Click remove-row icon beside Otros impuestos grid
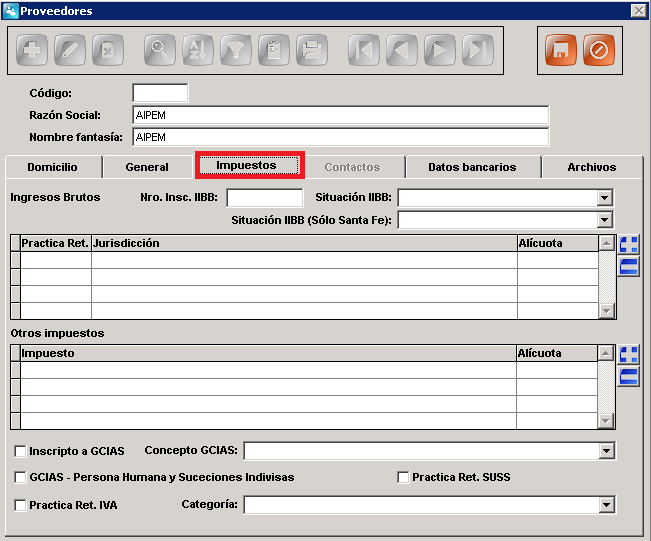 tap(629, 377)
